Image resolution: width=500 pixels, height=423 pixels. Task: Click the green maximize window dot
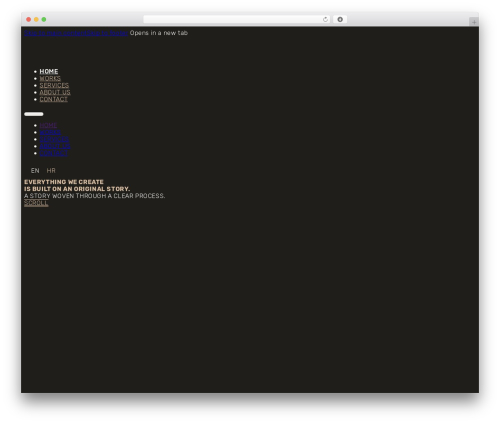click(x=44, y=19)
